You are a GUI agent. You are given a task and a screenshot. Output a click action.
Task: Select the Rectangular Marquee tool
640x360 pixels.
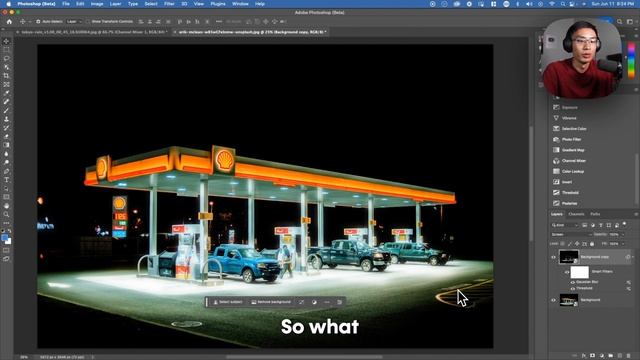[x=7, y=50]
